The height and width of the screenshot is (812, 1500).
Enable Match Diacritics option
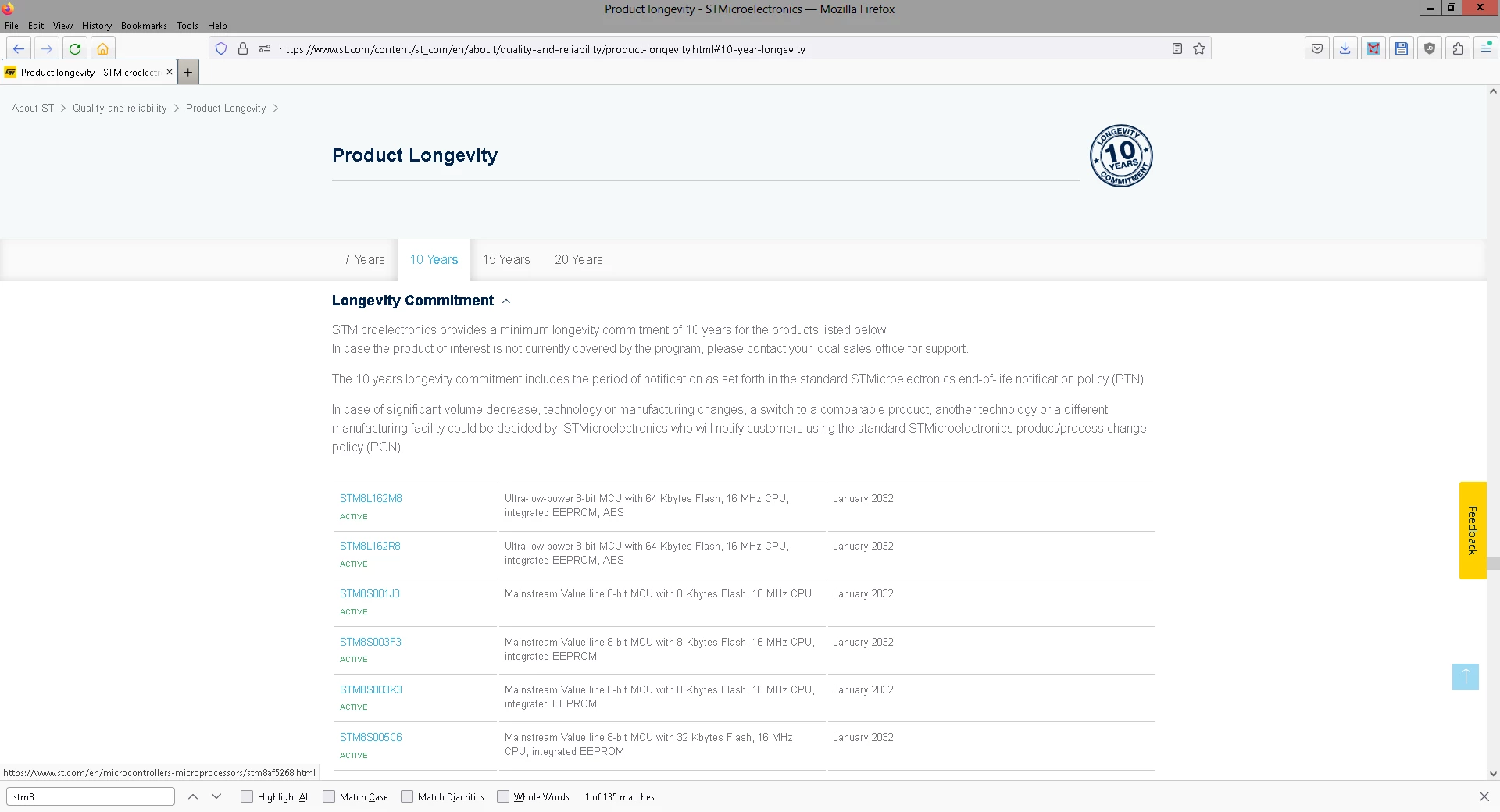click(x=407, y=796)
